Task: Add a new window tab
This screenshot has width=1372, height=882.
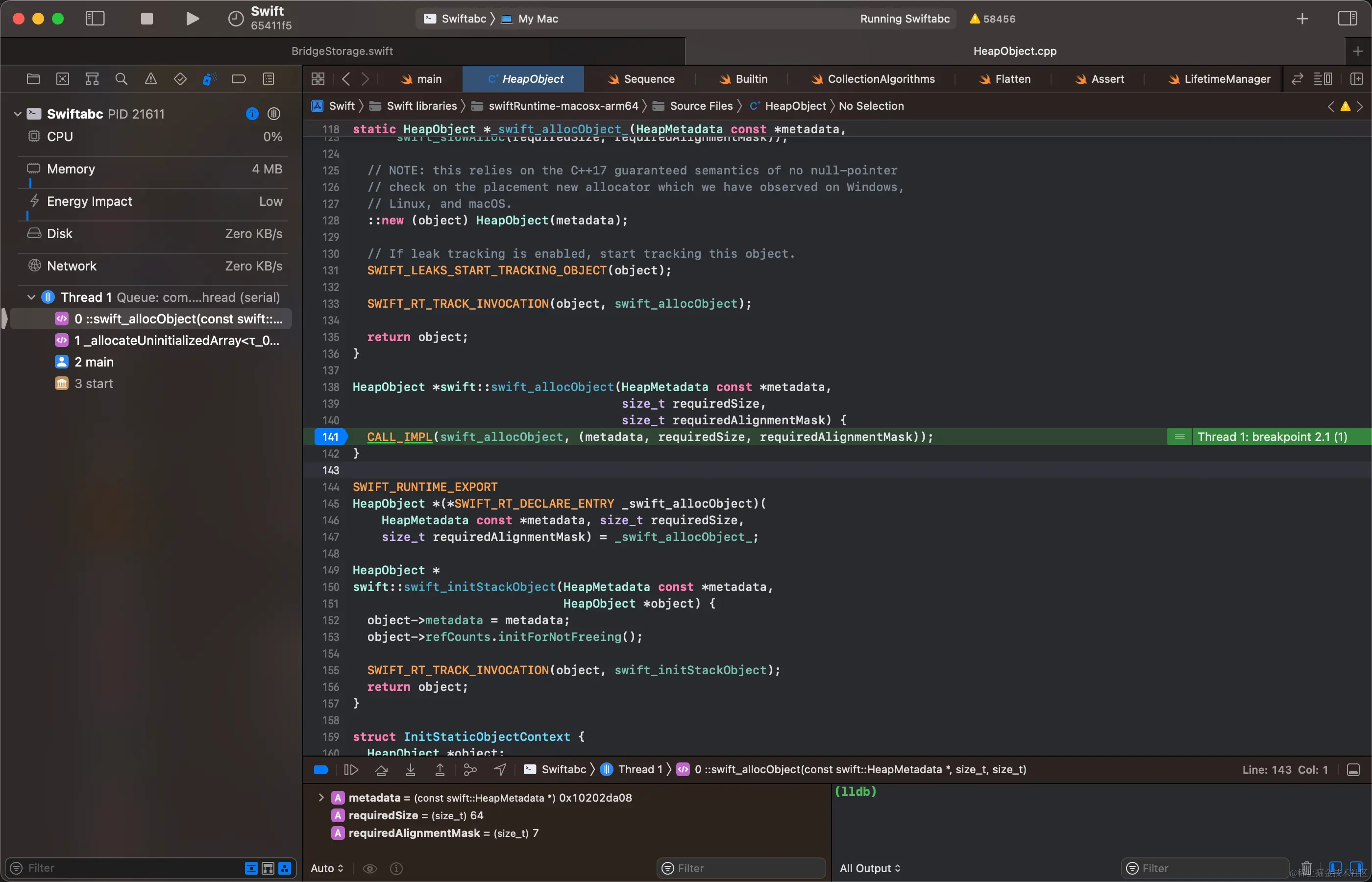Action: point(1358,51)
